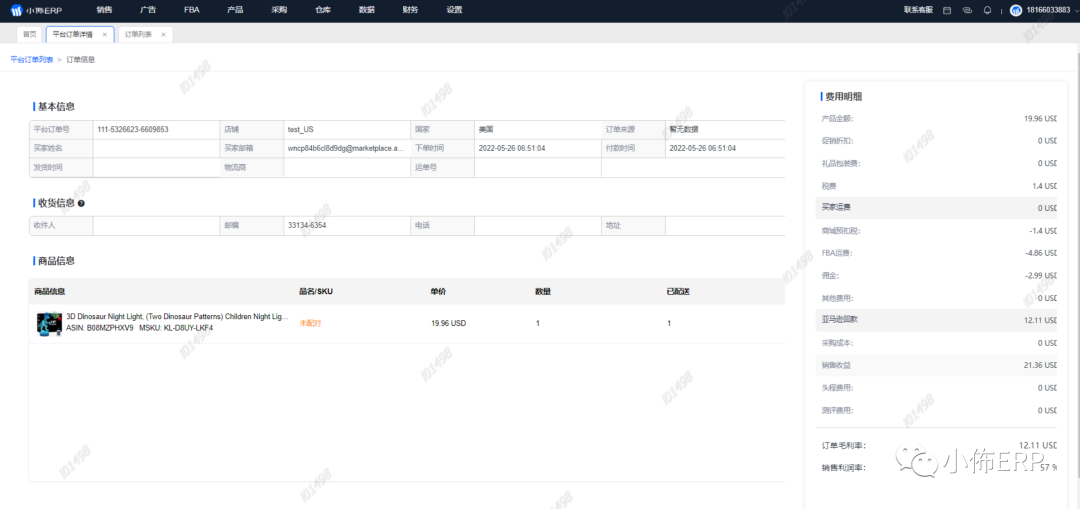Click the link chain icon in header
Viewport: 1080px width, 509px height.
pos(967,10)
